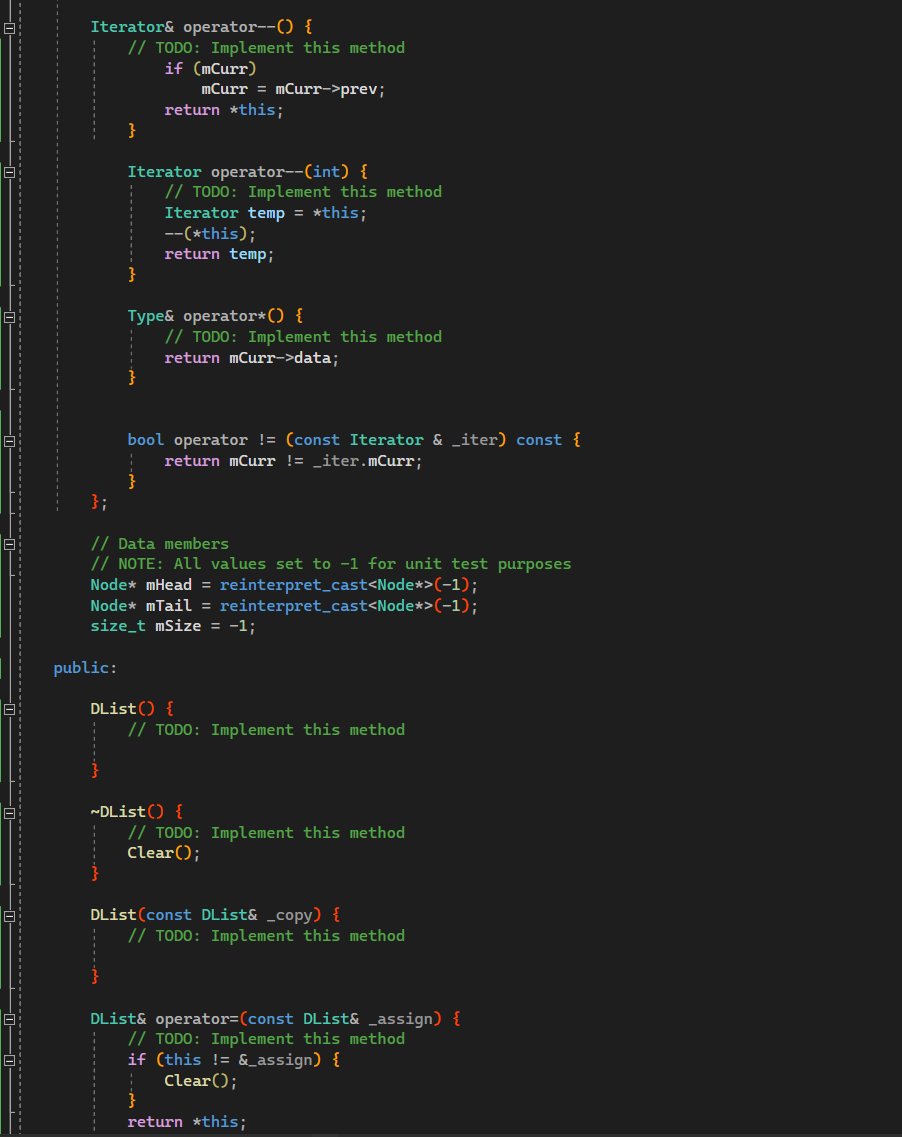Click the reinterpret_cast keyword on mTail line

coord(293,605)
